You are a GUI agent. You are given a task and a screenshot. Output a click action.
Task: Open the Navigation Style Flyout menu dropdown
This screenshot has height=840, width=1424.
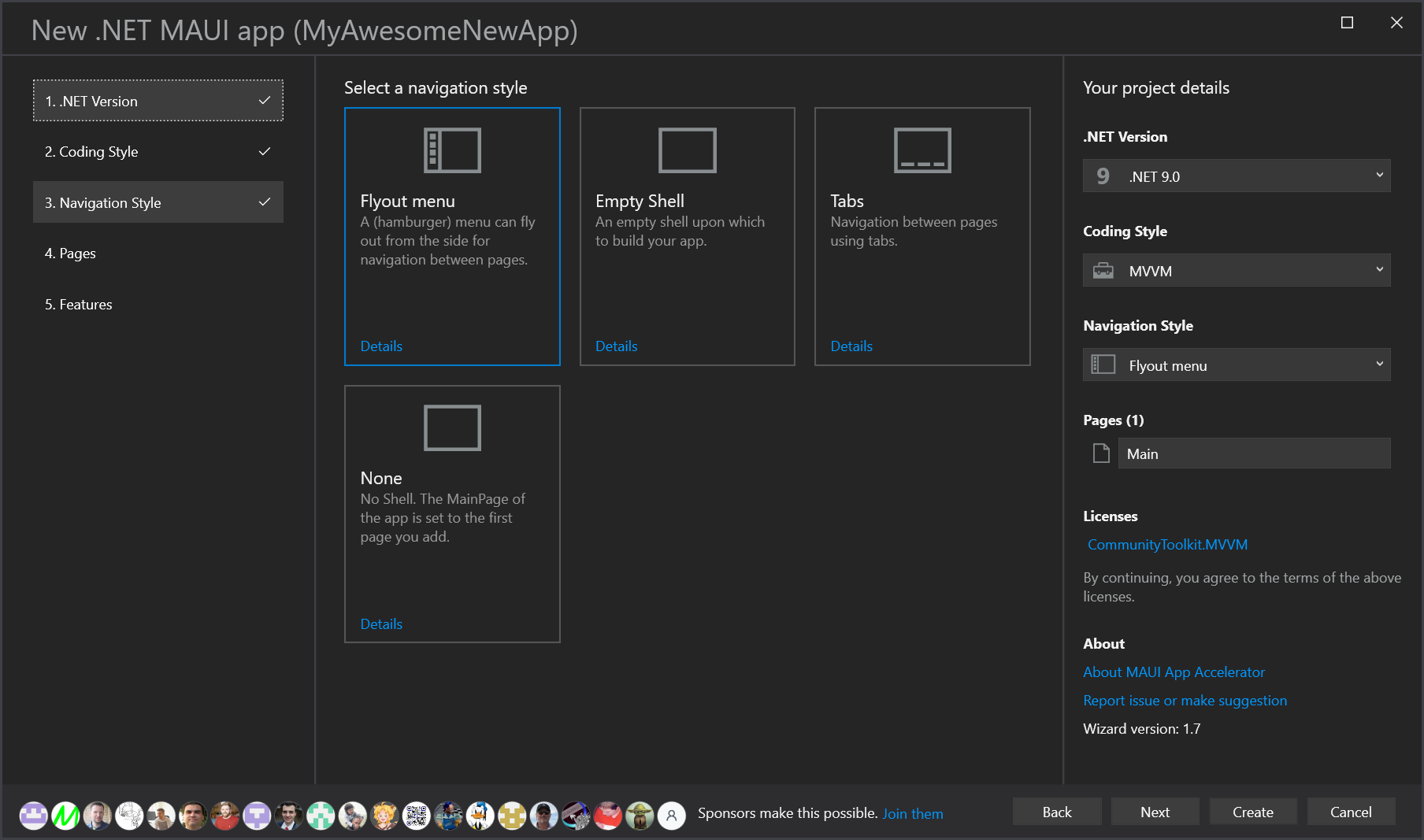1237,364
